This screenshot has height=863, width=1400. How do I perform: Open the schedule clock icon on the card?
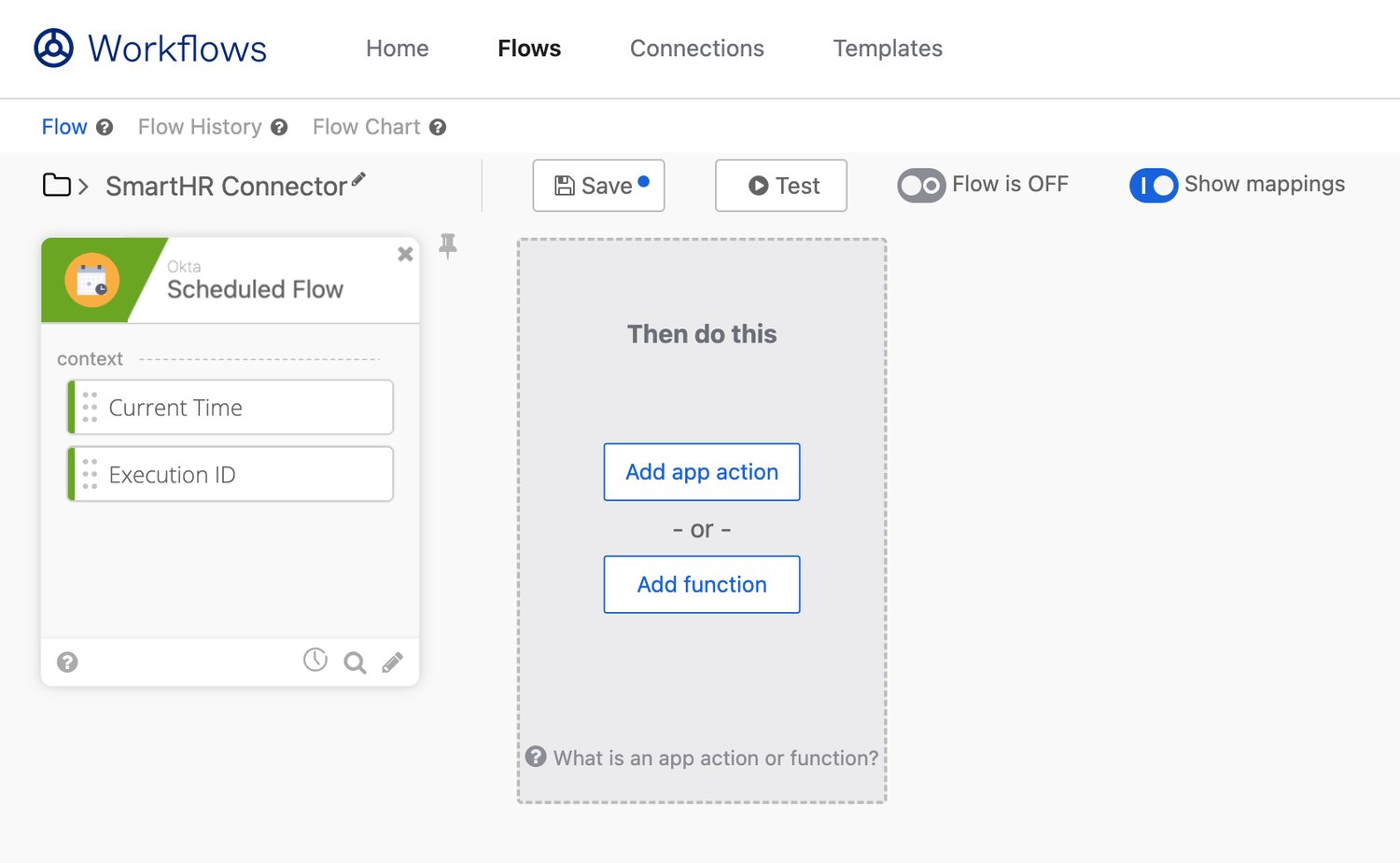pyautogui.click(x=315, y=660)
